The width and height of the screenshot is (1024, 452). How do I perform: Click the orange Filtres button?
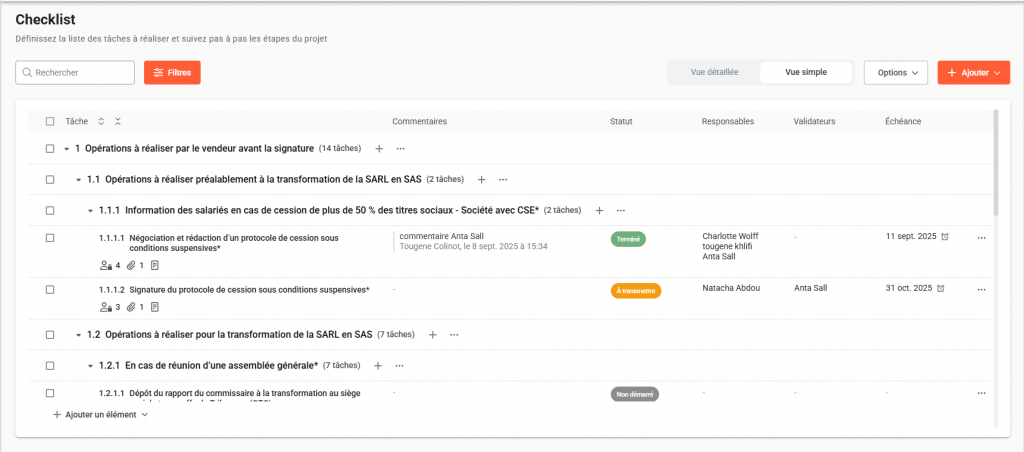[x=172, y=73]
